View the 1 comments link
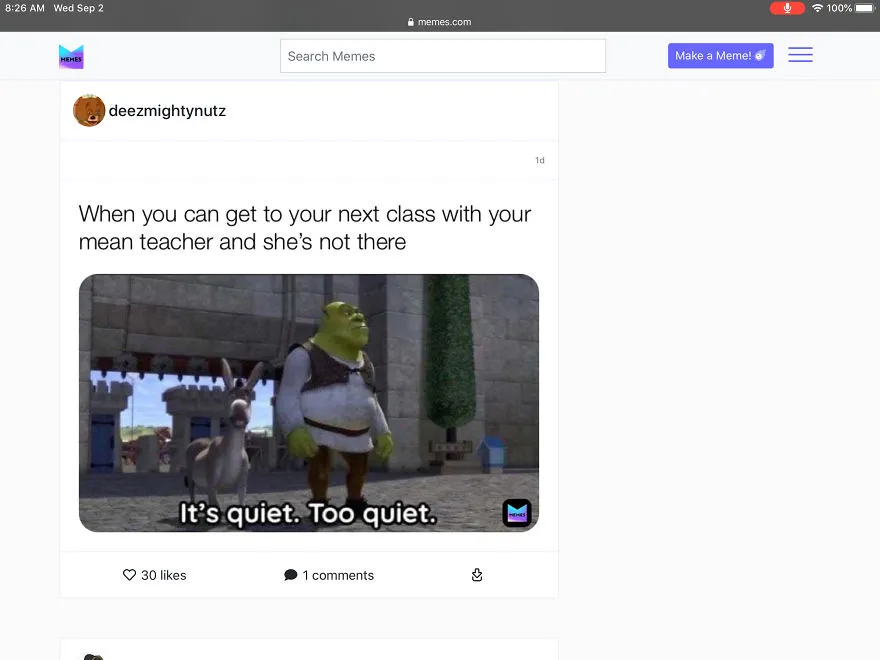This screenshot has height=660, width=880. coord(338,575)
